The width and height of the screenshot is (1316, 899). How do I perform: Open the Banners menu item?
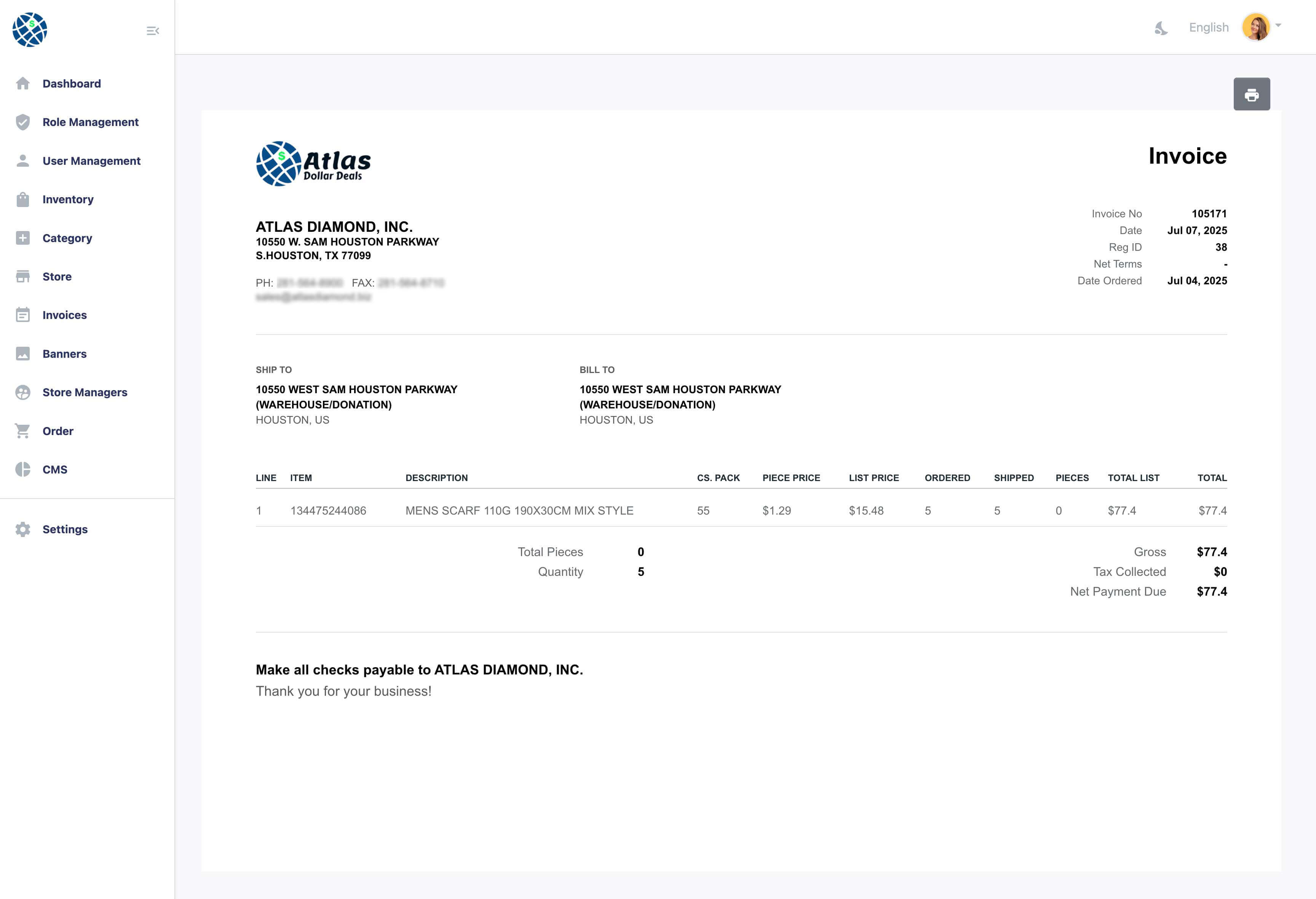(65, 354)
